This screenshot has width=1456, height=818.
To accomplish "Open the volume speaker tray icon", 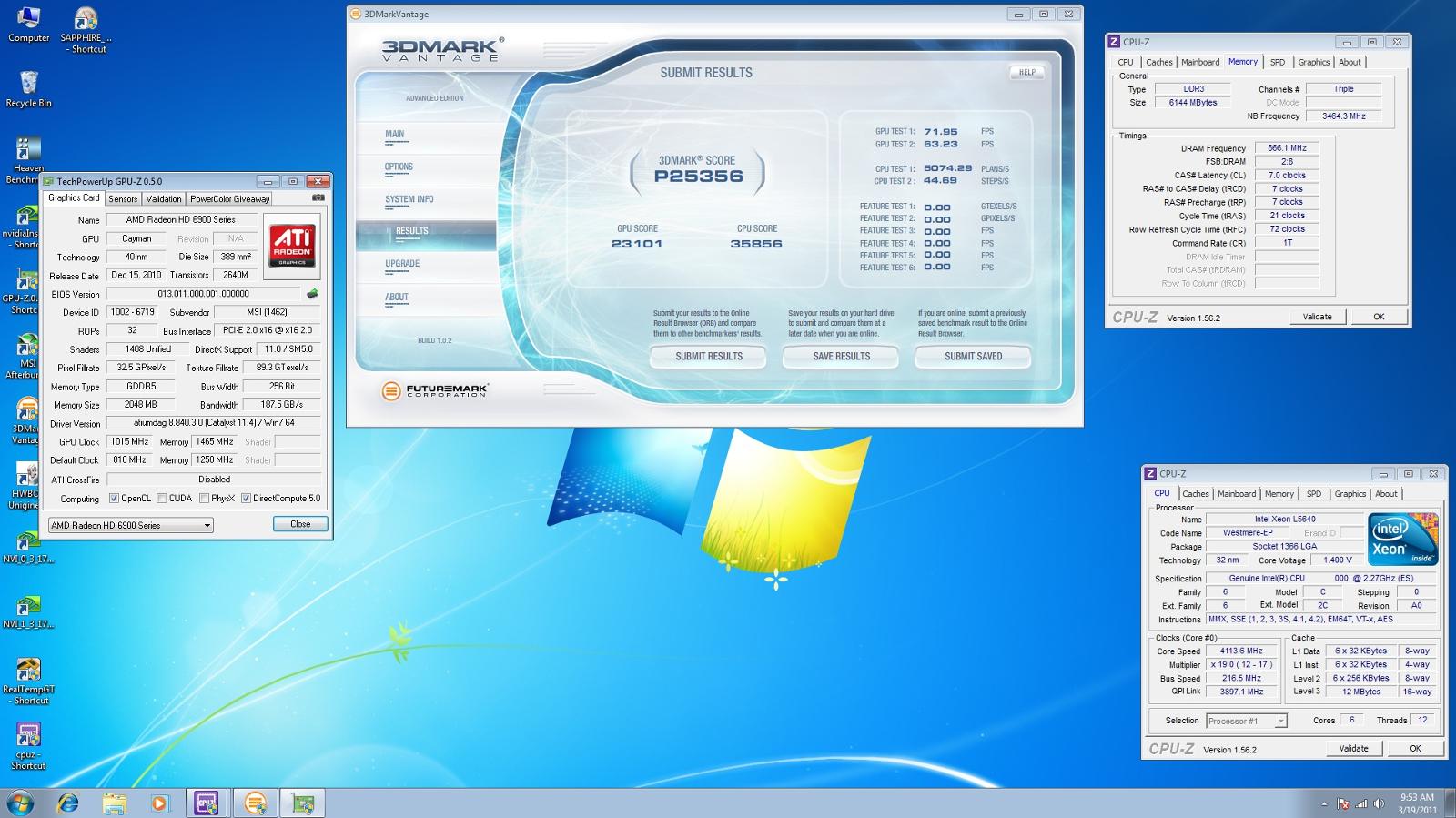I will click(x=1380, y=804).
